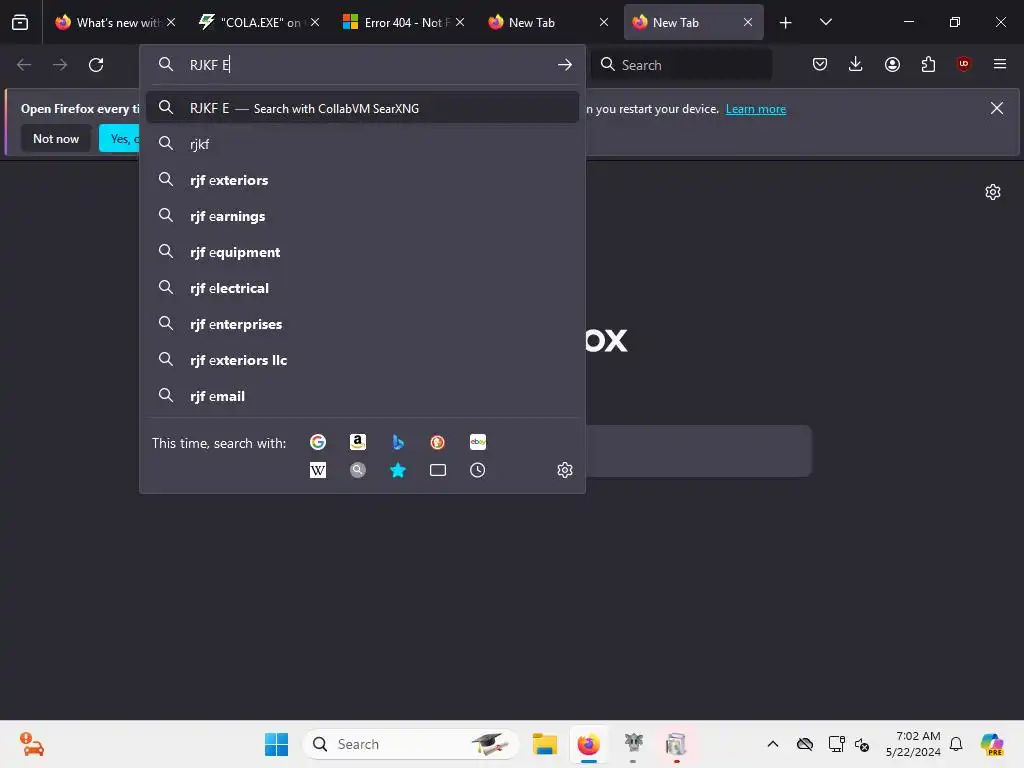Dismiss the Open Firefox notification bar
The height and width of the screenshot is (768, 1024).
(x=997, y=108)
